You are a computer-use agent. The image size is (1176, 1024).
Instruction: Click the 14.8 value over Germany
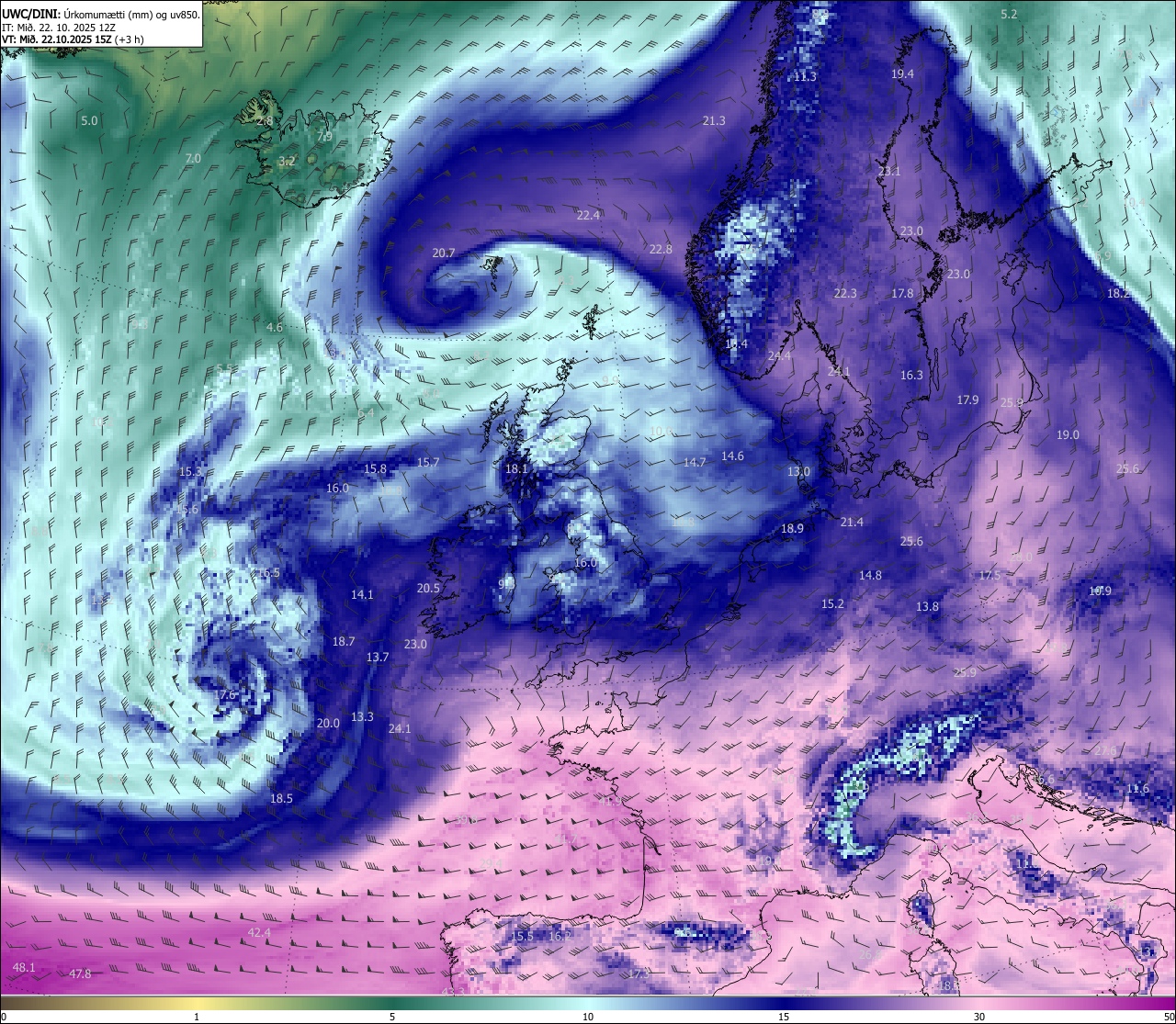pos(870,575)
